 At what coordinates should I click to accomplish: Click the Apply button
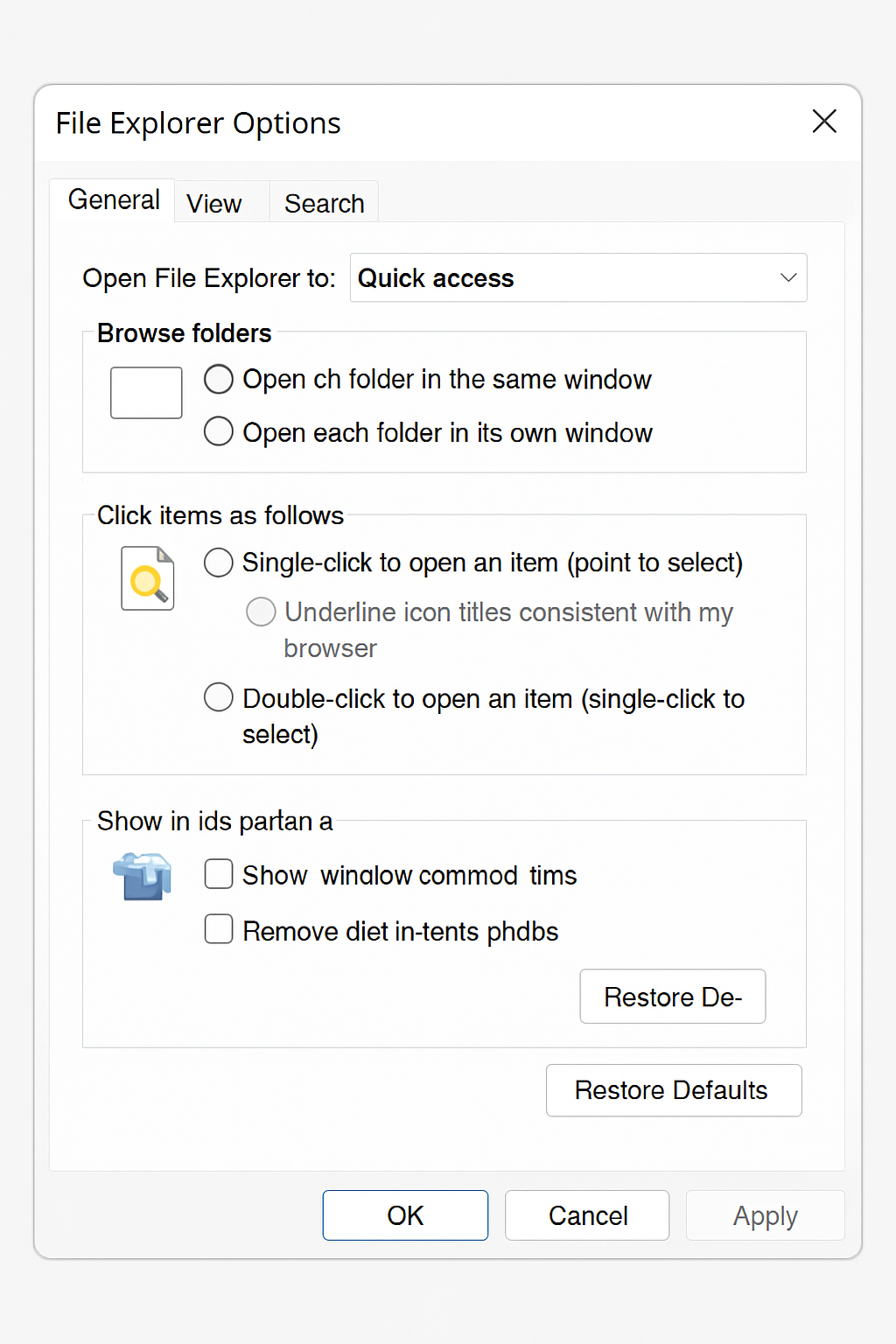764,1215
